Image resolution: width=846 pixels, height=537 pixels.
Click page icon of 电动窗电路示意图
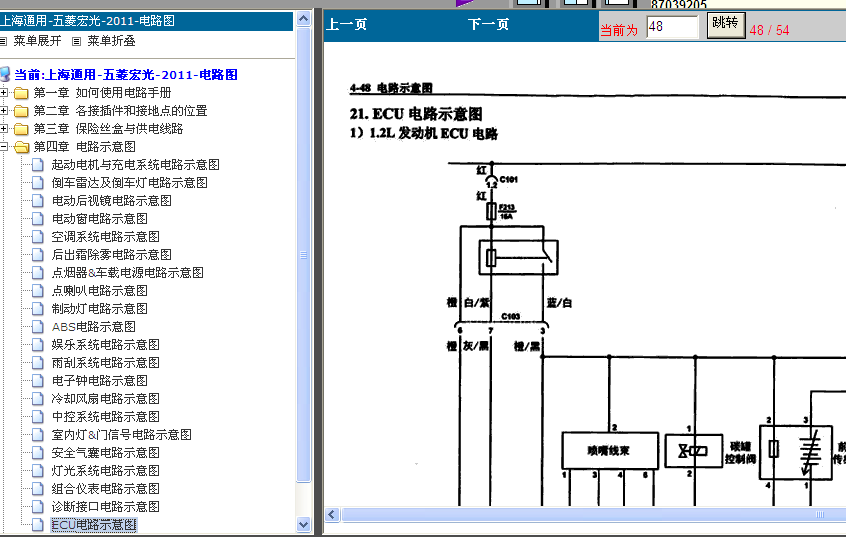(x=38, y=219)
